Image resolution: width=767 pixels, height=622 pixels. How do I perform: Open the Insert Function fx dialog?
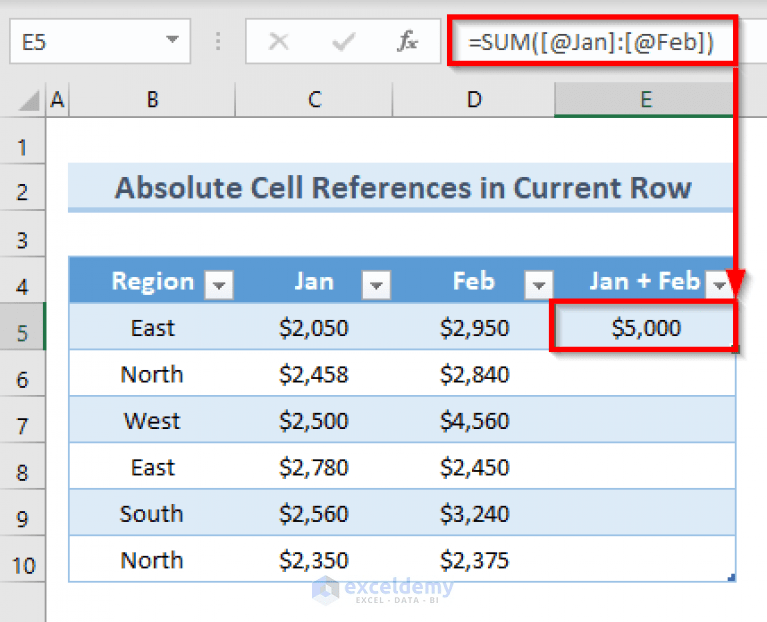(x=407, y=42)
